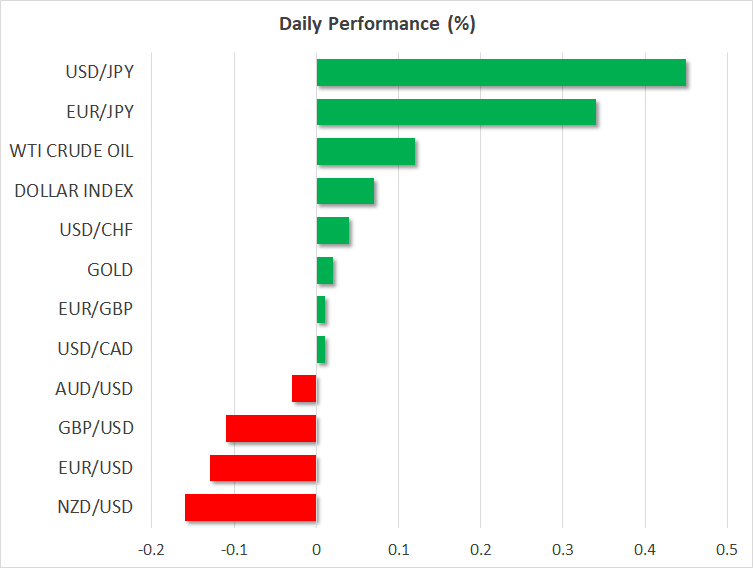
Task: Select the small Gold bar
Action: [x=325, y=270]
